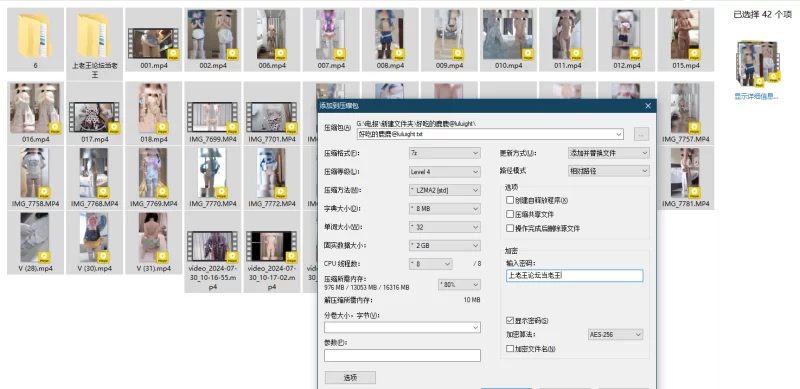Select the 006.mp4 video file
The image size is (800, 389).
pyautogui.click(x=272, y=39)
